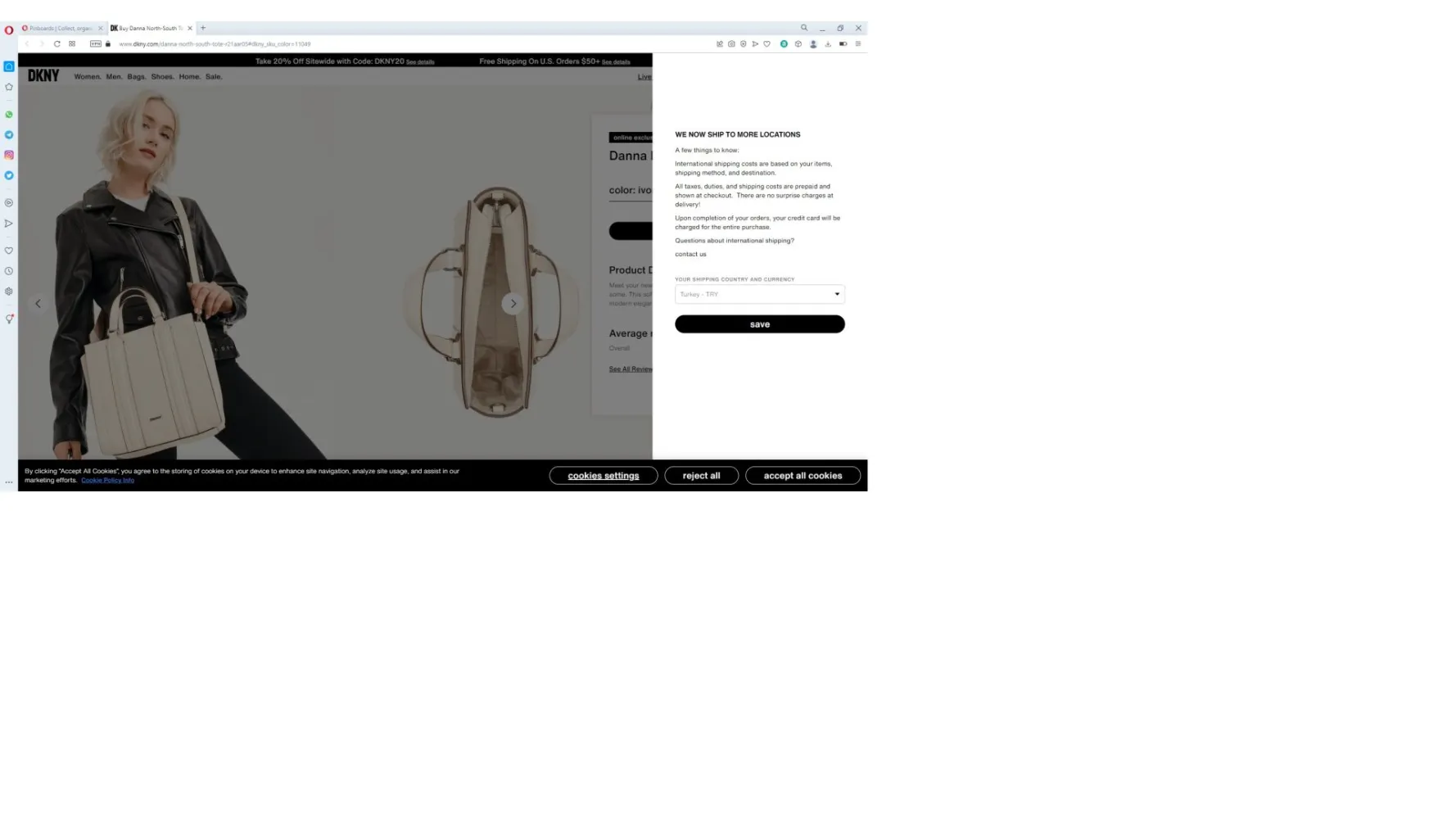Reload the current page

click(57, 44)
